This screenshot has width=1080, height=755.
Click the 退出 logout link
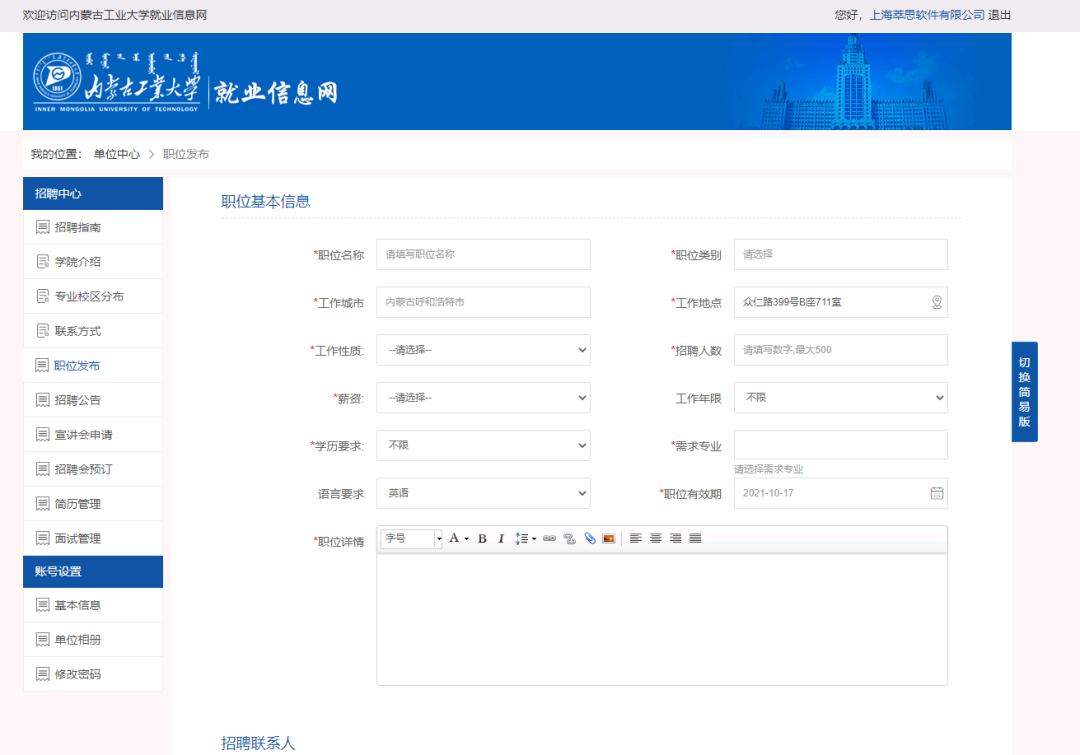(x=999, y=15)
